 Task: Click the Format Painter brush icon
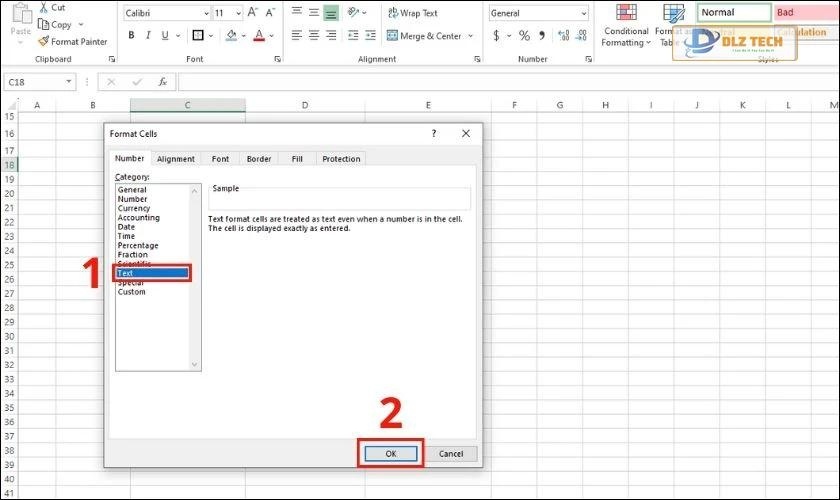click(43, 42)
